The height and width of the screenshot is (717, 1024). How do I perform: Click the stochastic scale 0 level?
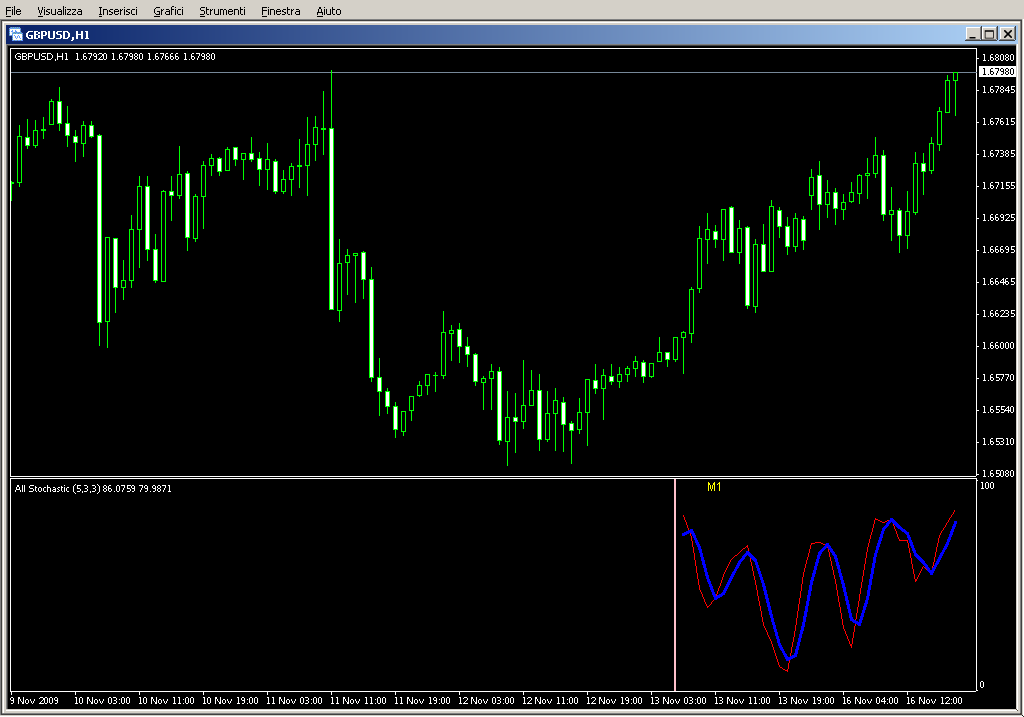coord(982,684)
